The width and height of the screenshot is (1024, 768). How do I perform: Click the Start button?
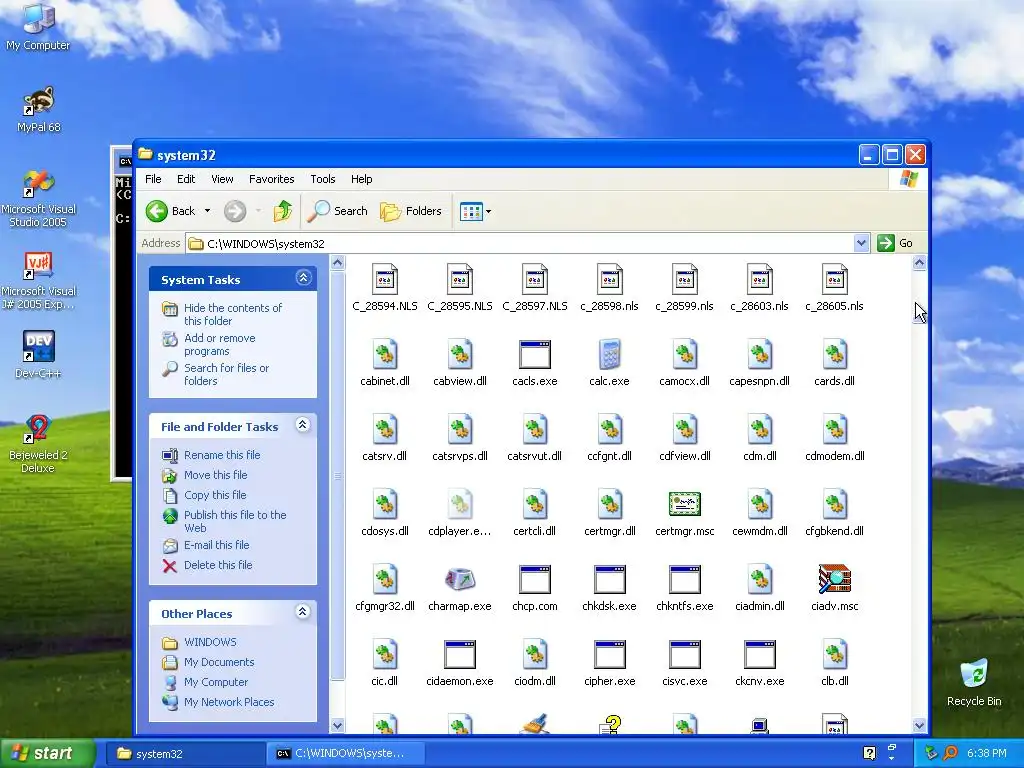click(48, 753)
